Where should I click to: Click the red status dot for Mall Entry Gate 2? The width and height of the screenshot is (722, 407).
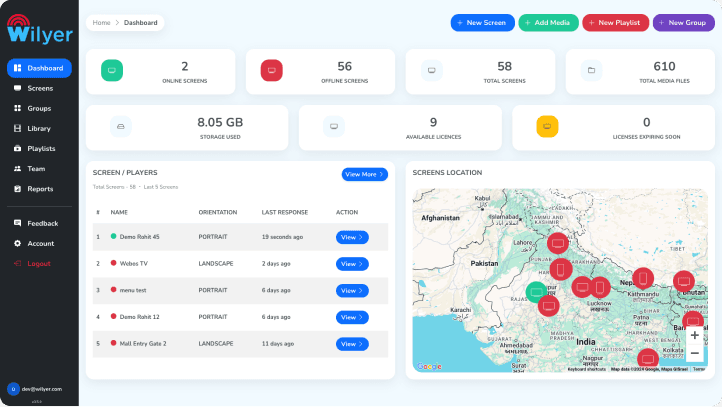pos(113,343)
